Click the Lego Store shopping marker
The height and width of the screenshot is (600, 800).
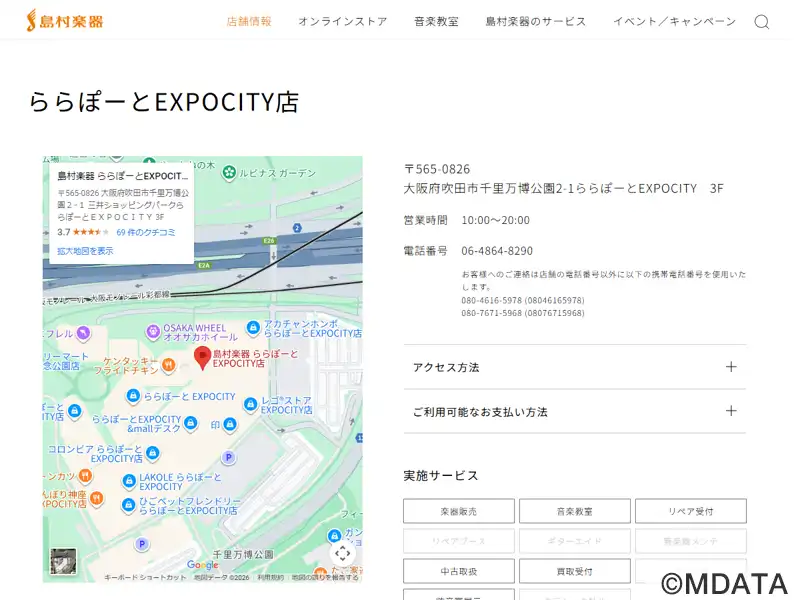(x=252, y=403)
